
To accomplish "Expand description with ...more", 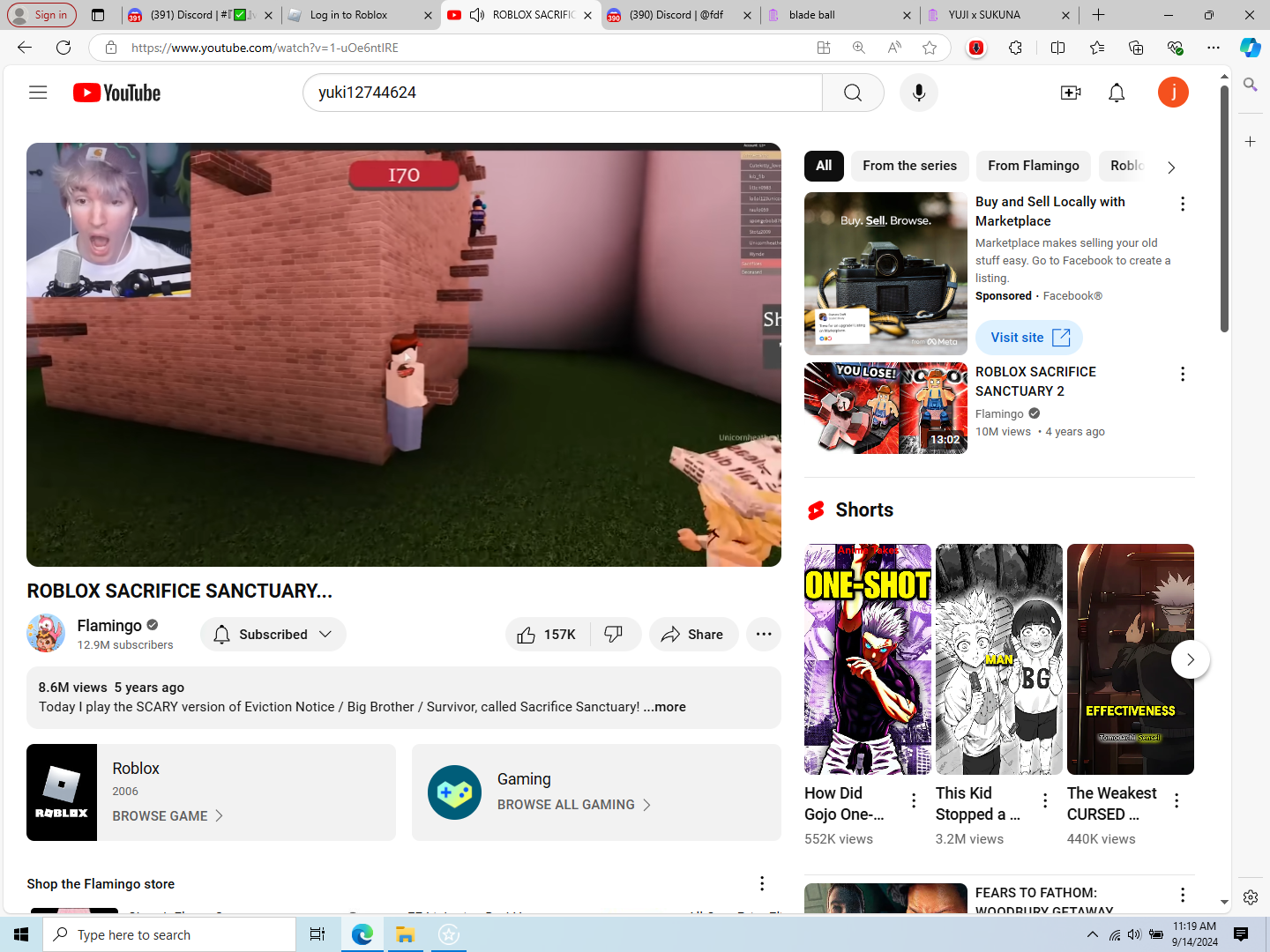I will click(x=664, y=707).
